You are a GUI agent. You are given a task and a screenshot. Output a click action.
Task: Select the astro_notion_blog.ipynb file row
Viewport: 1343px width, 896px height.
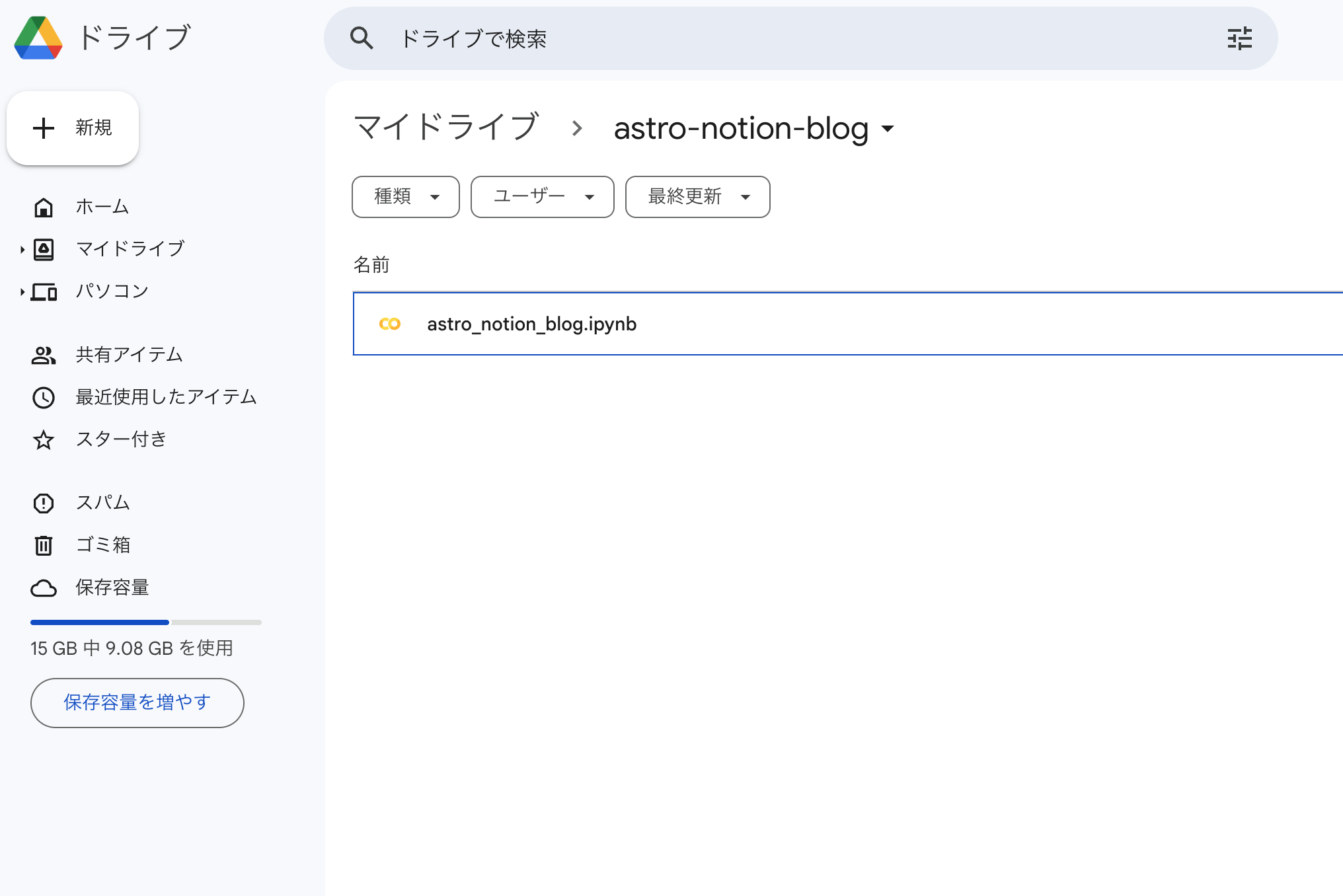(x=848, y=324)
